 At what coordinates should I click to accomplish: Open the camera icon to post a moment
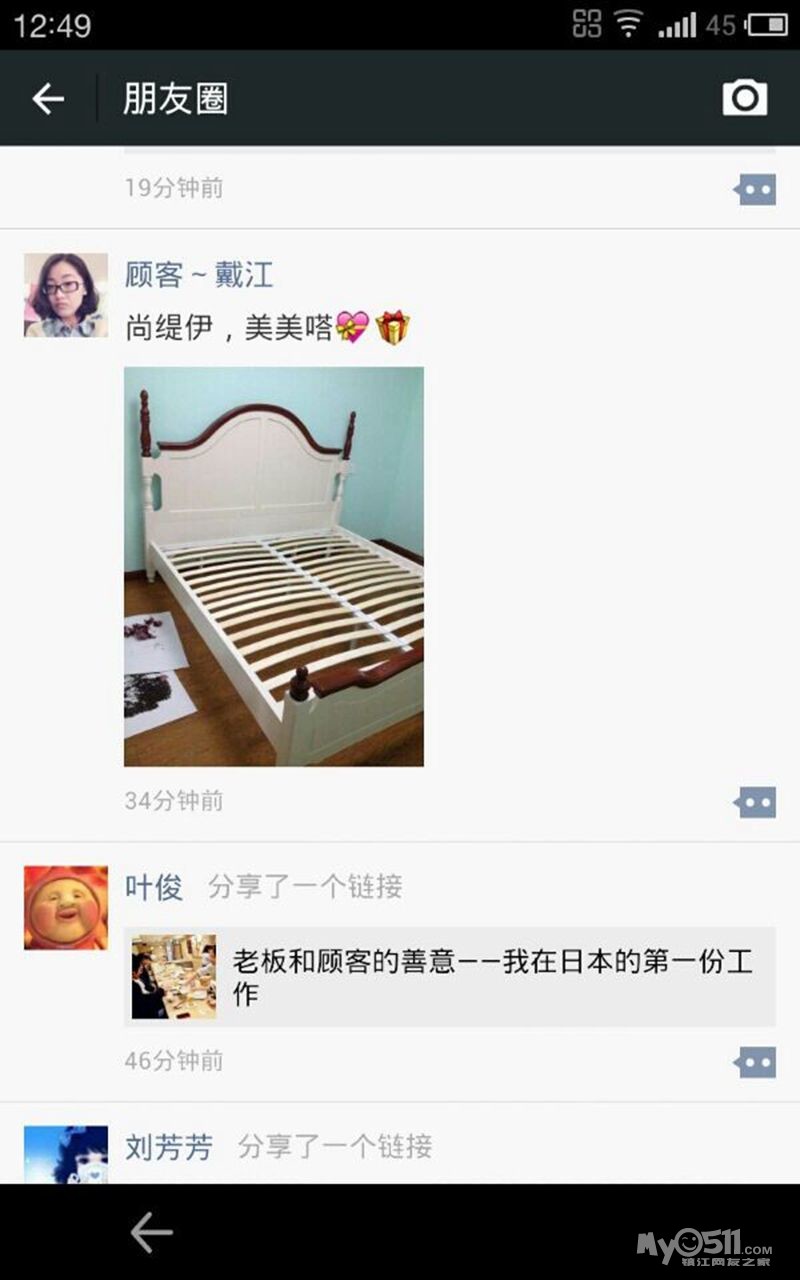(745, 98)
